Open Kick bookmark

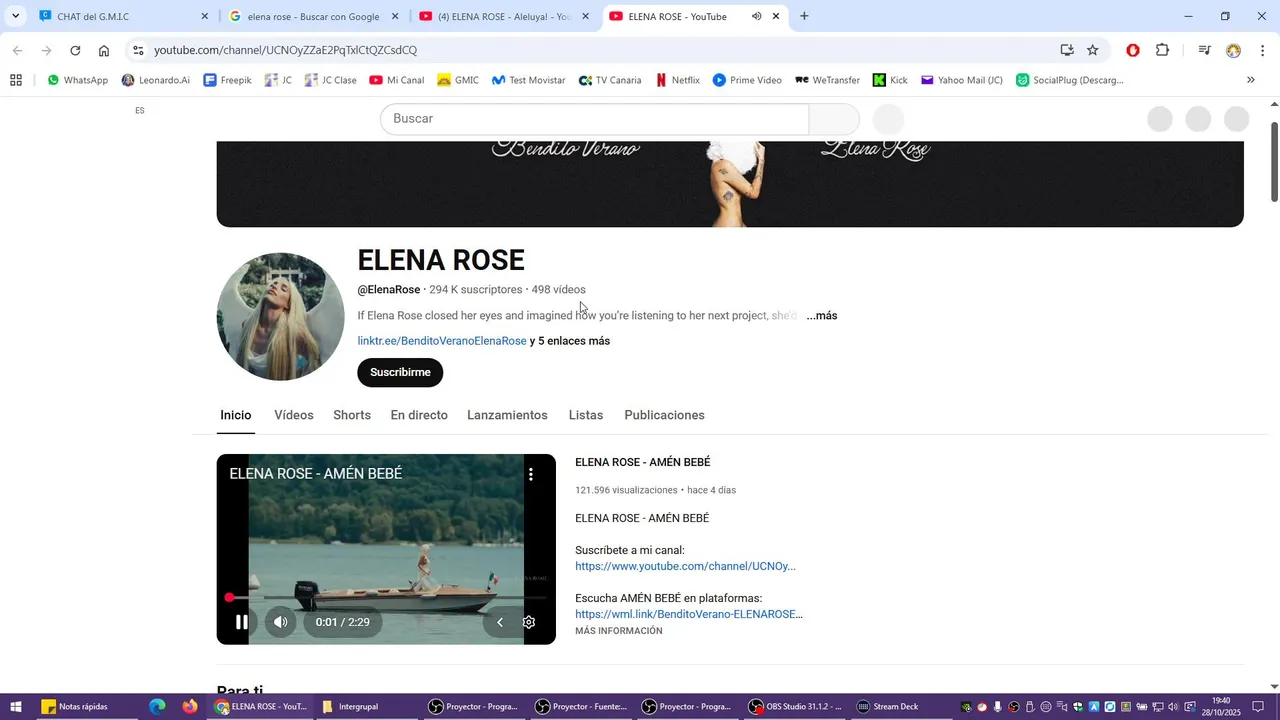click(x=890, y=80)
